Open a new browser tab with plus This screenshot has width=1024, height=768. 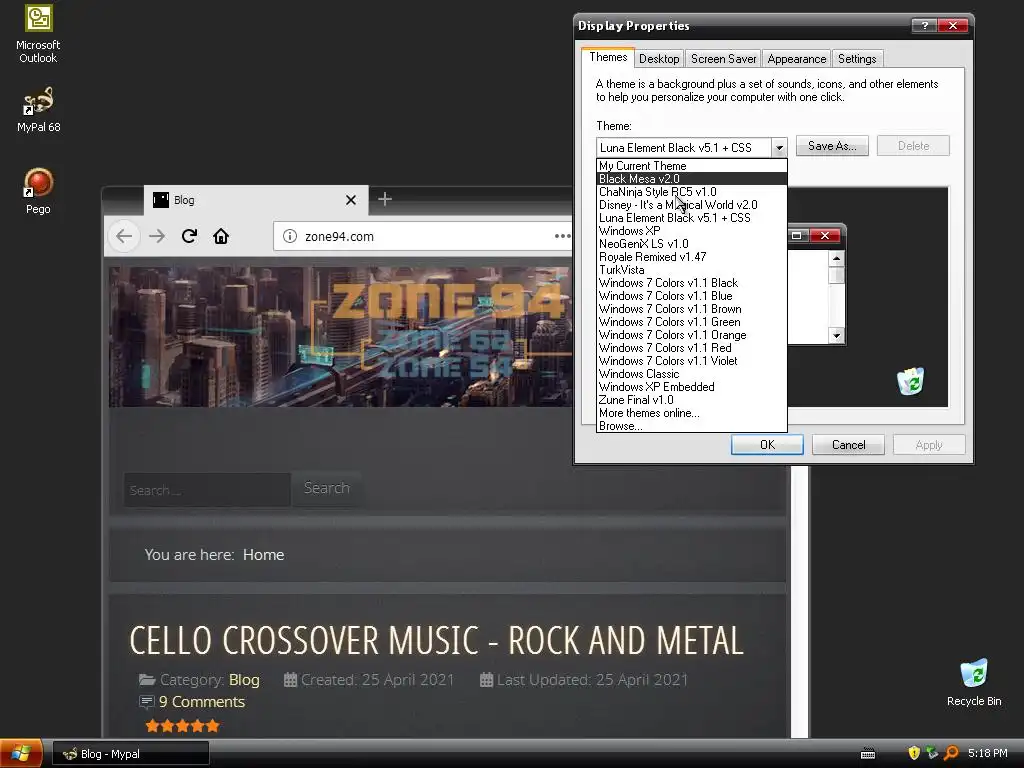[385, 199]
